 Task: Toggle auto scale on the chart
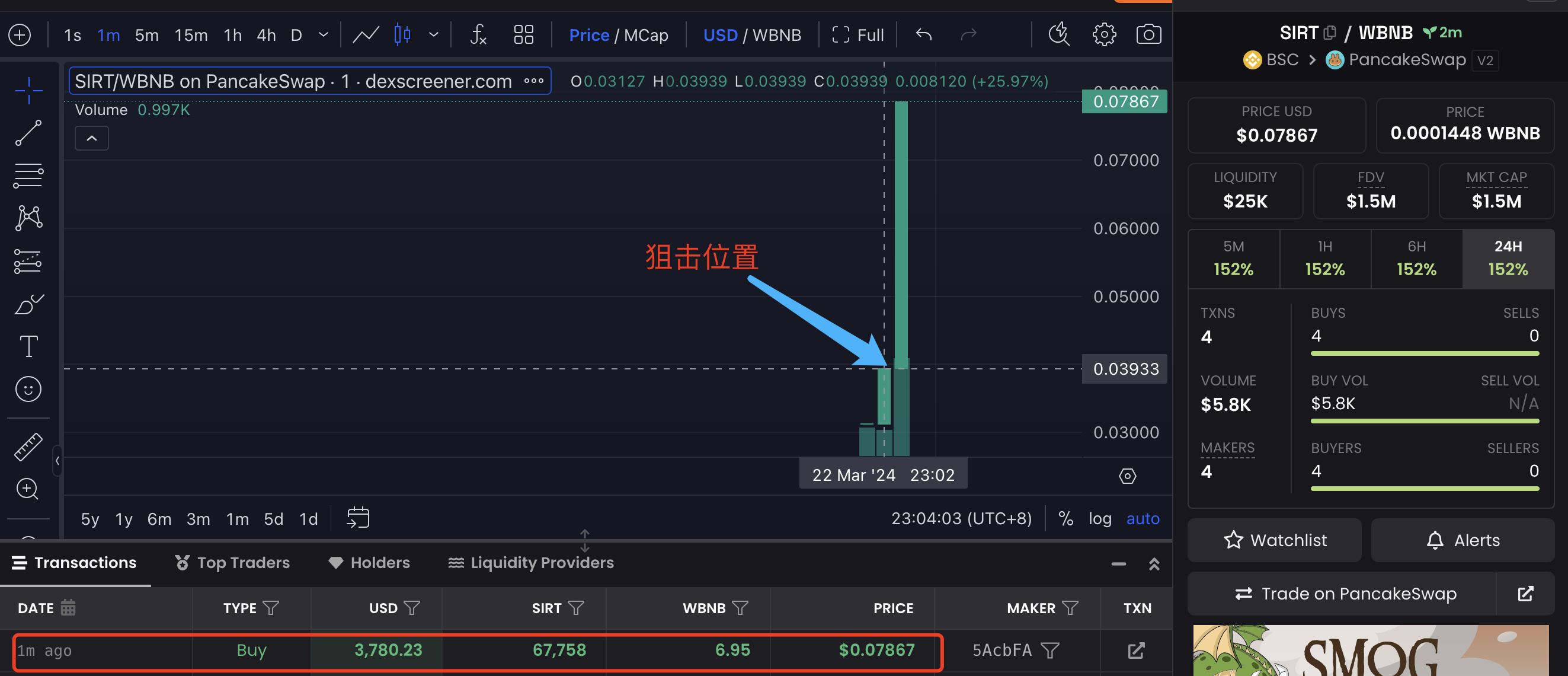click(x=1143, y=518)
